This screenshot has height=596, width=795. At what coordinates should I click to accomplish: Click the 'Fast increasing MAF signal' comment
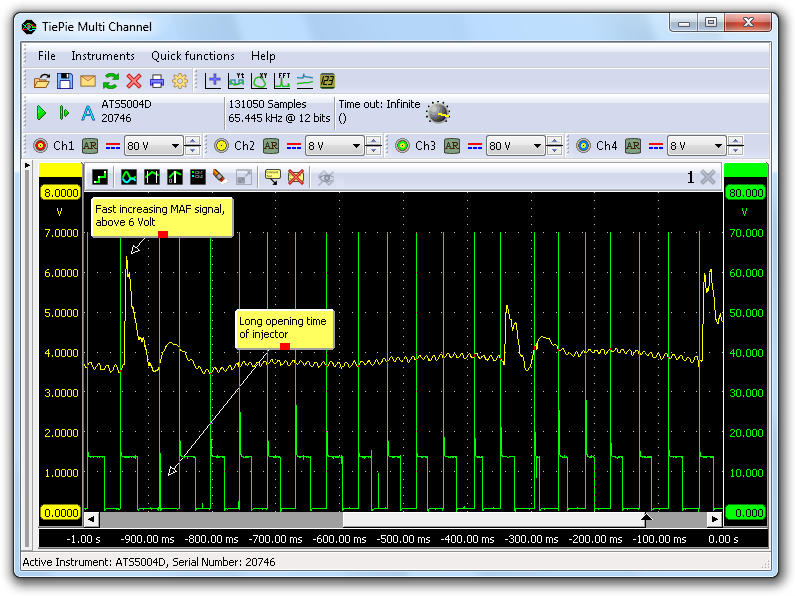(x=161, y=215)
